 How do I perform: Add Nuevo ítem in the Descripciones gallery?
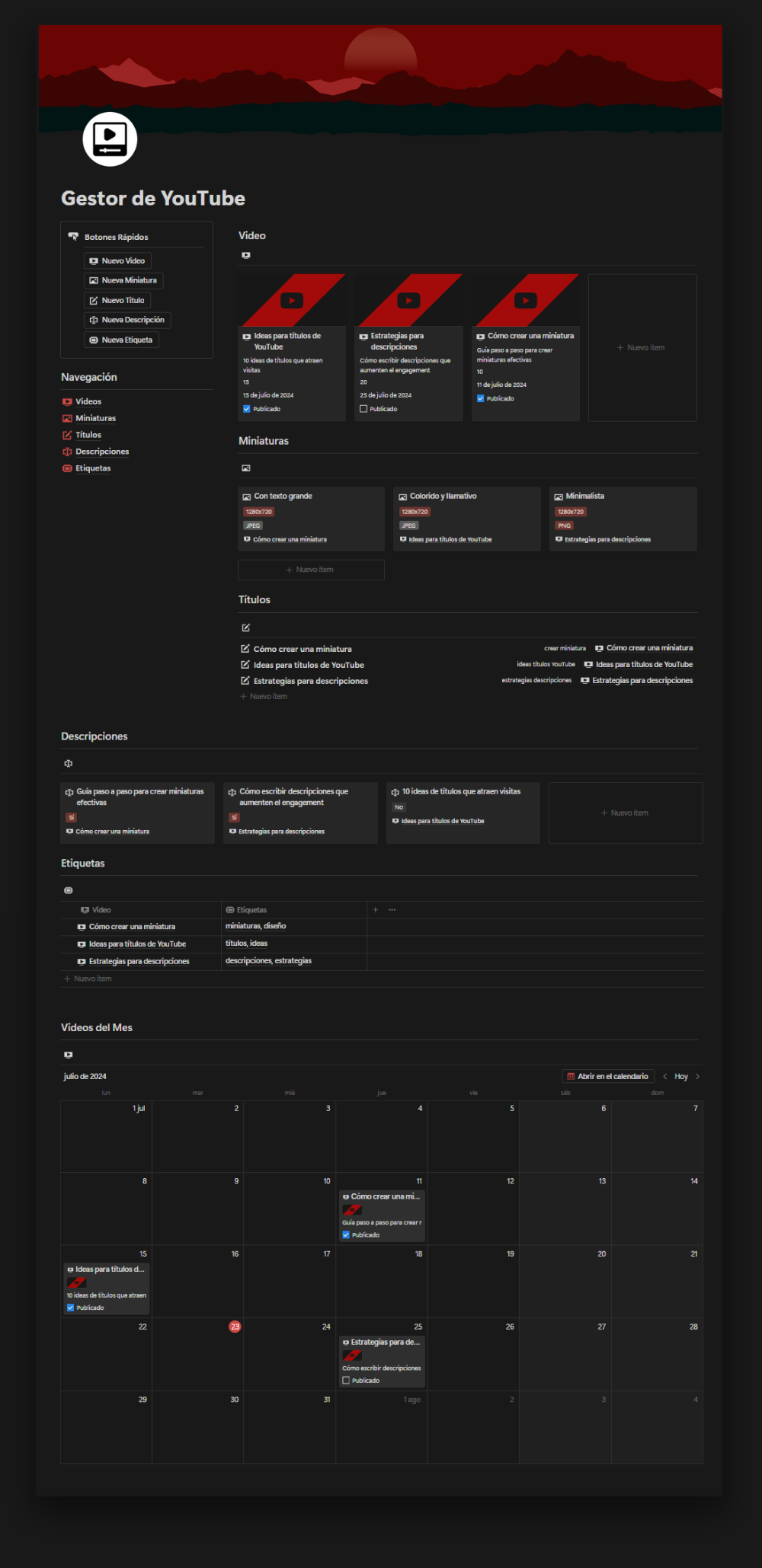(626, 813)
